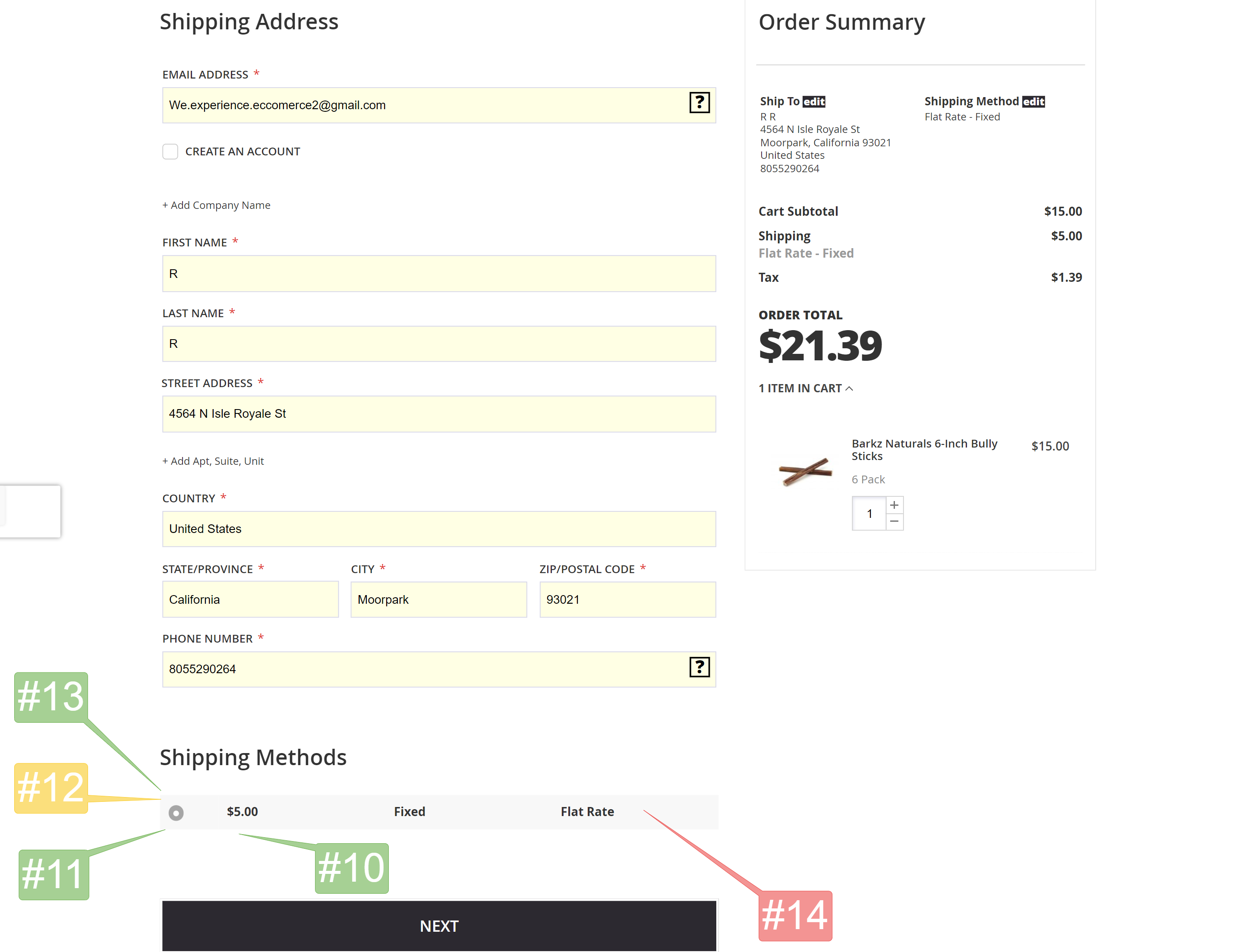Click the Barkz Naturals Bully Sticks product name
Screen dimensions: 1241x952
(x=924, y=450)
